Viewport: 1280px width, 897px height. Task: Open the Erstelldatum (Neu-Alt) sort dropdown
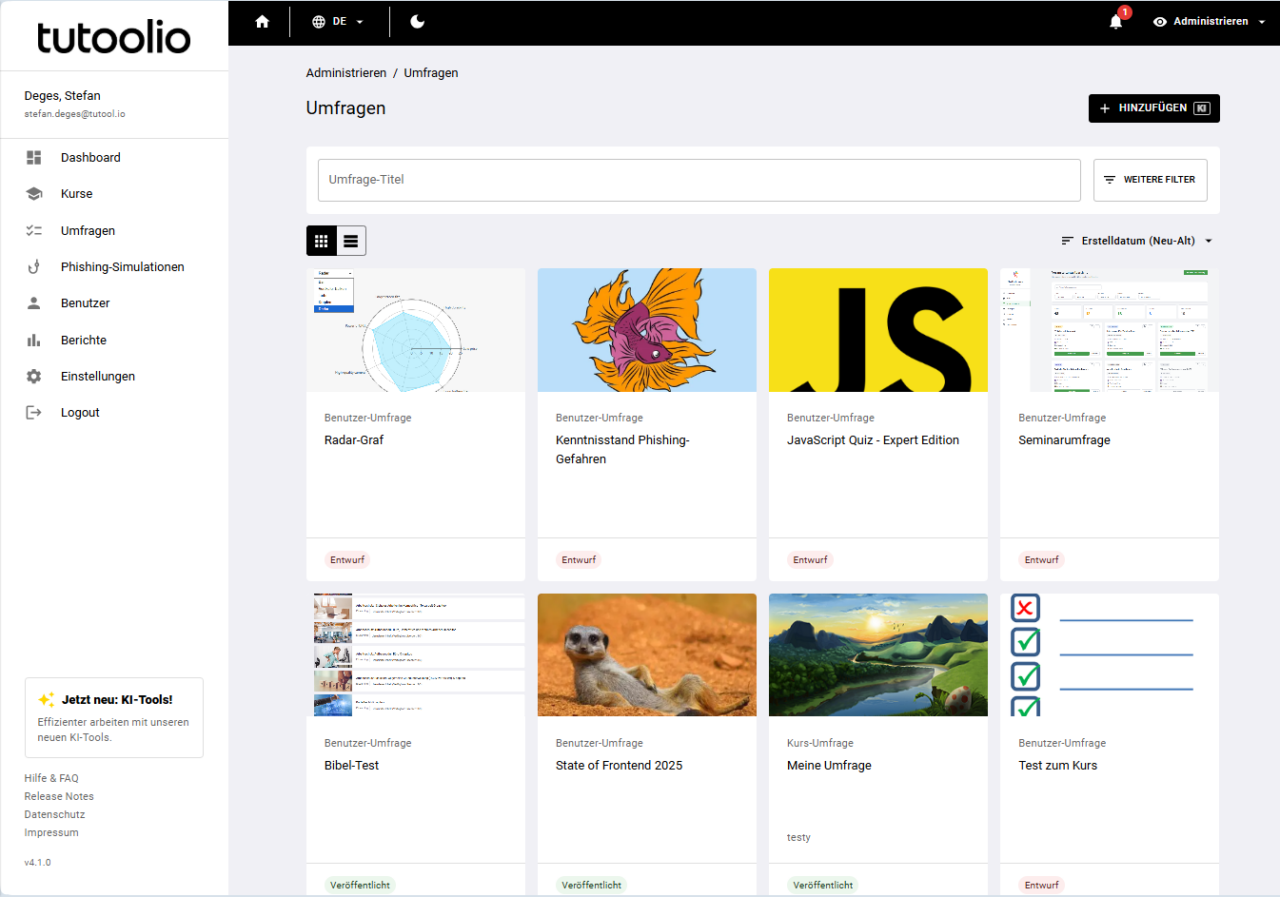click(x=1137, y=241)
